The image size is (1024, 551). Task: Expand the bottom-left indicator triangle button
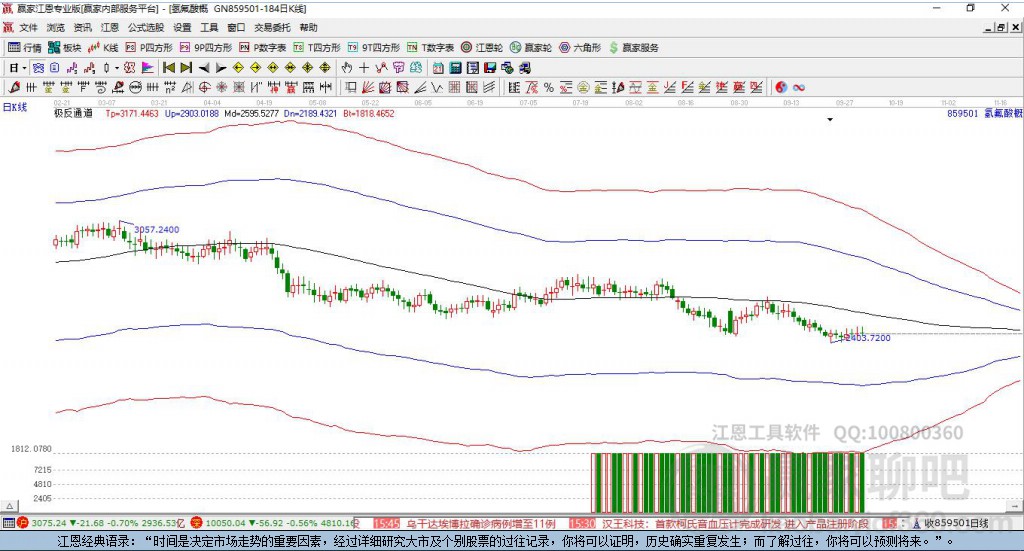[x=9, y=506]
